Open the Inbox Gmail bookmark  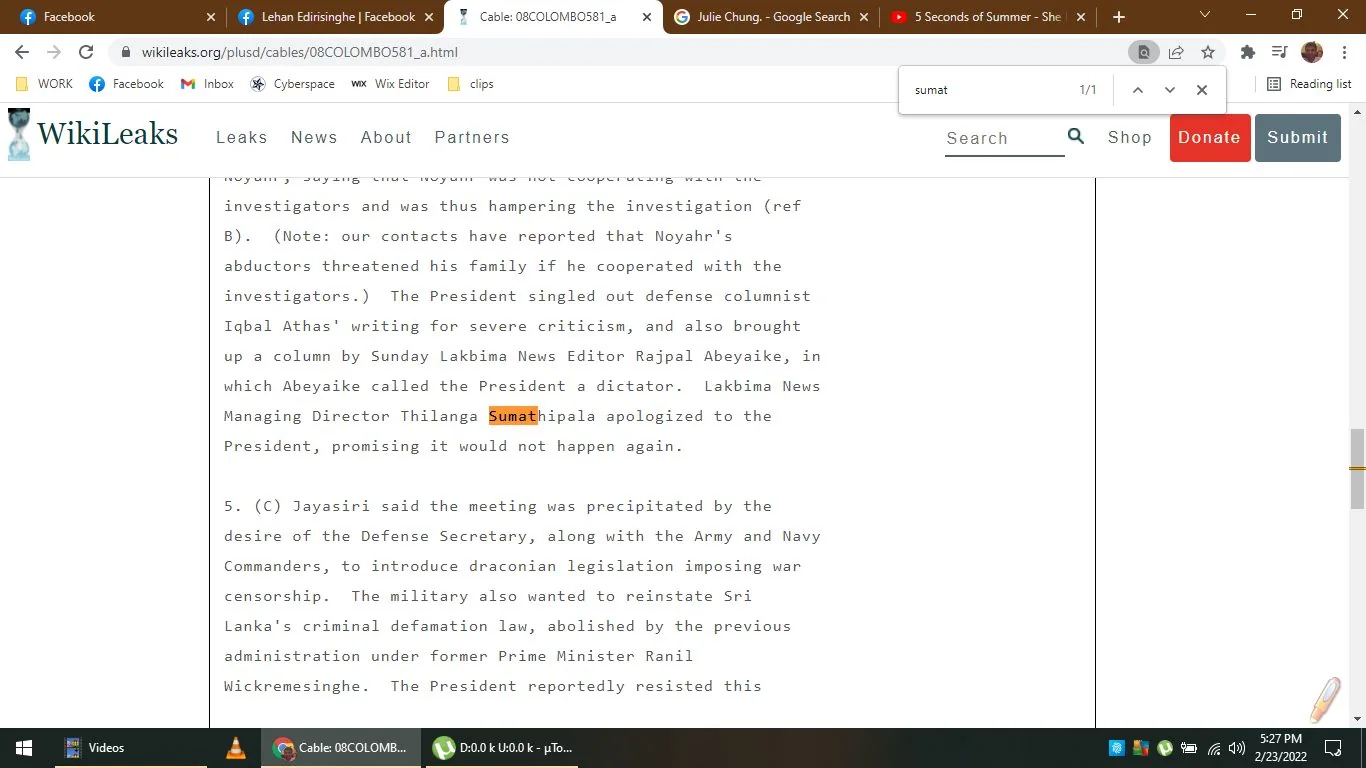click(207, 84)
